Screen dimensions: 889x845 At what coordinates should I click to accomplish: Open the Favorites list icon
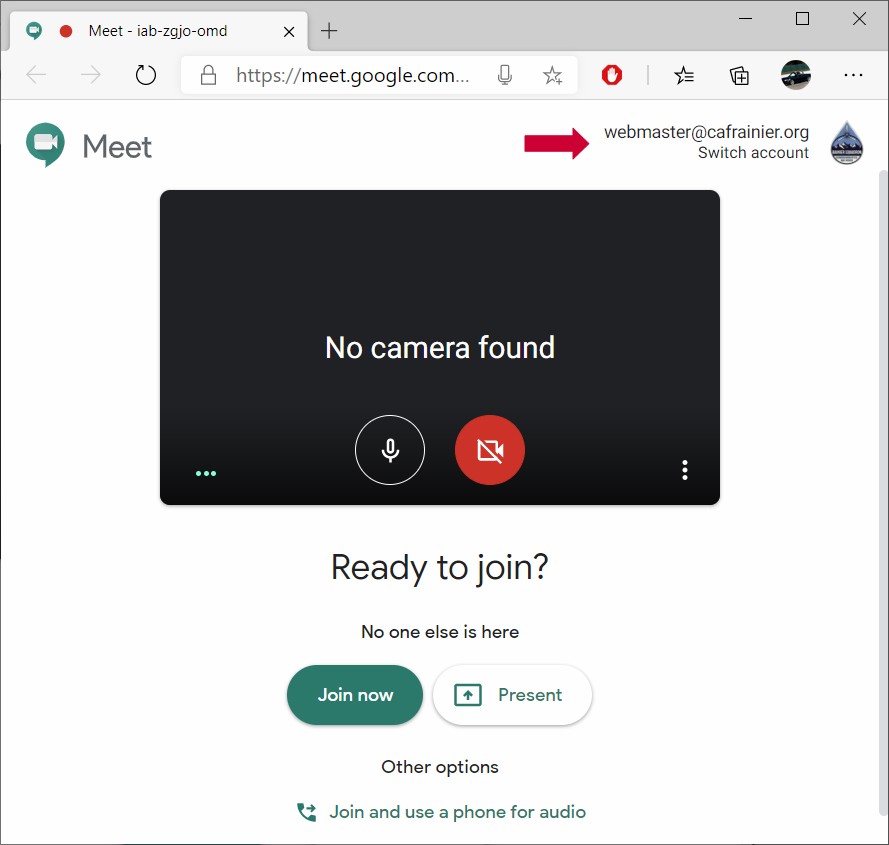pos(684,75)
